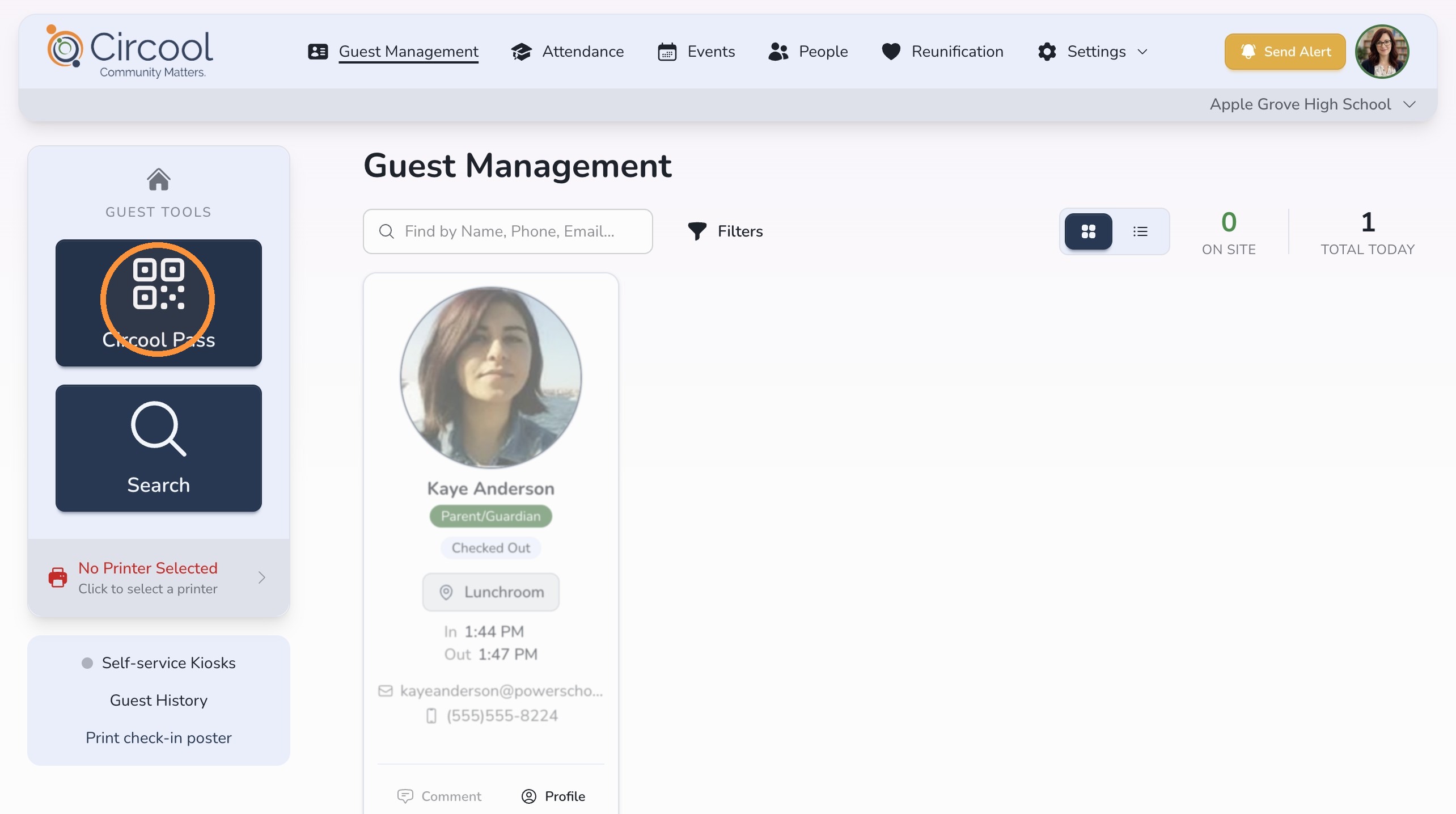
Task: Click the phone number (555)555-8224
Action: click(502, 716)
